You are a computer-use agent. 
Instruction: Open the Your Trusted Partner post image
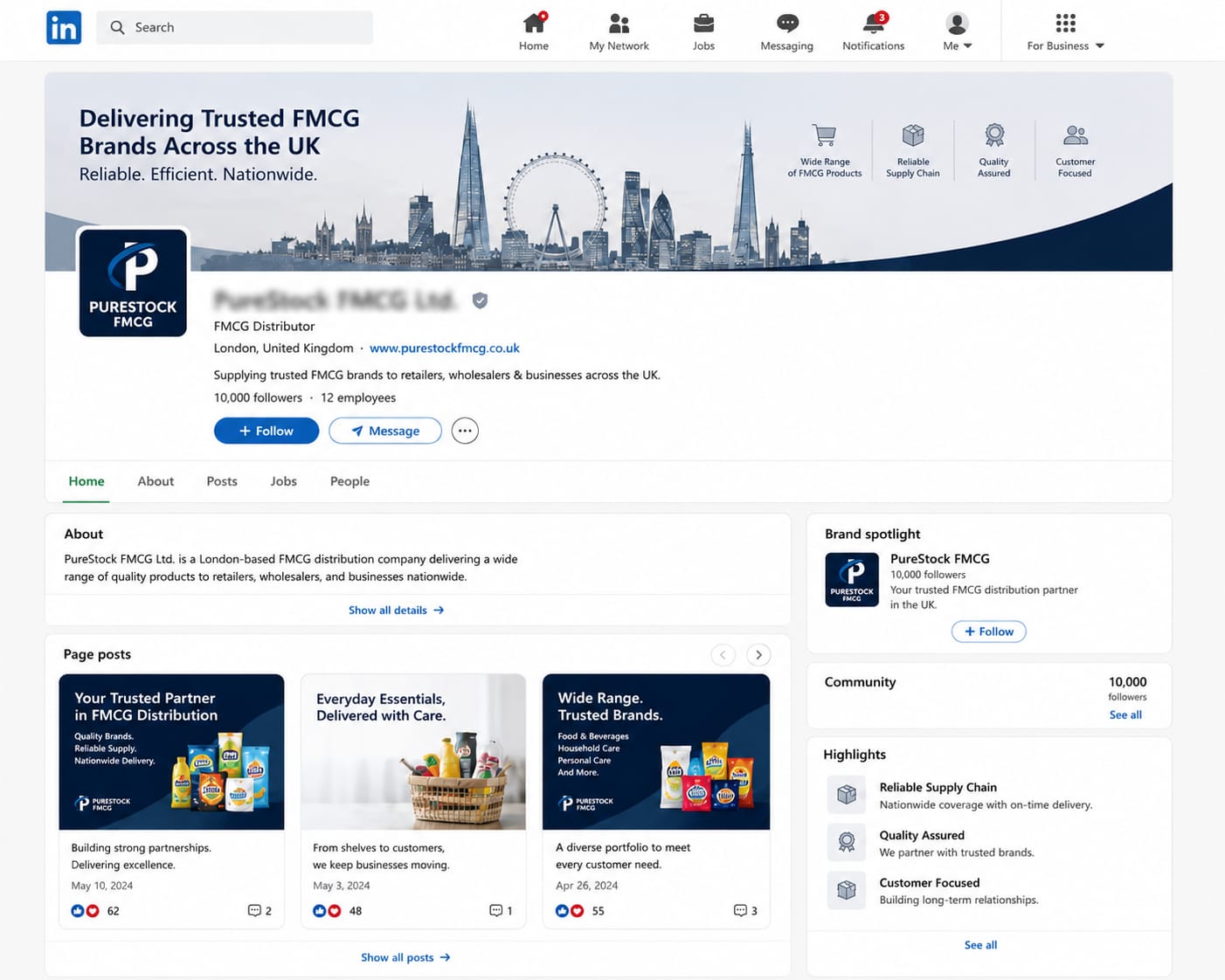tap(171, 751)
